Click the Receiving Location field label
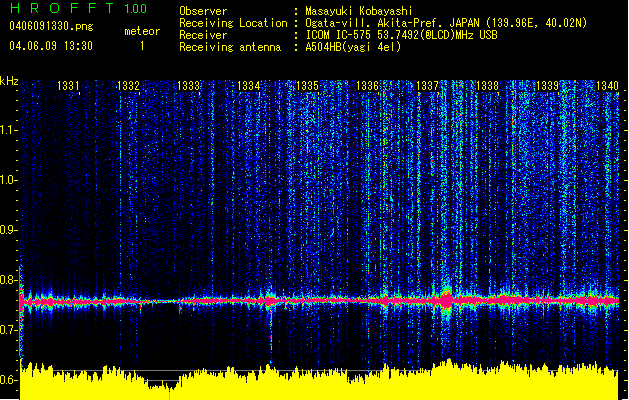The height and width of the screenshot is (400, 629). point(233,23)
